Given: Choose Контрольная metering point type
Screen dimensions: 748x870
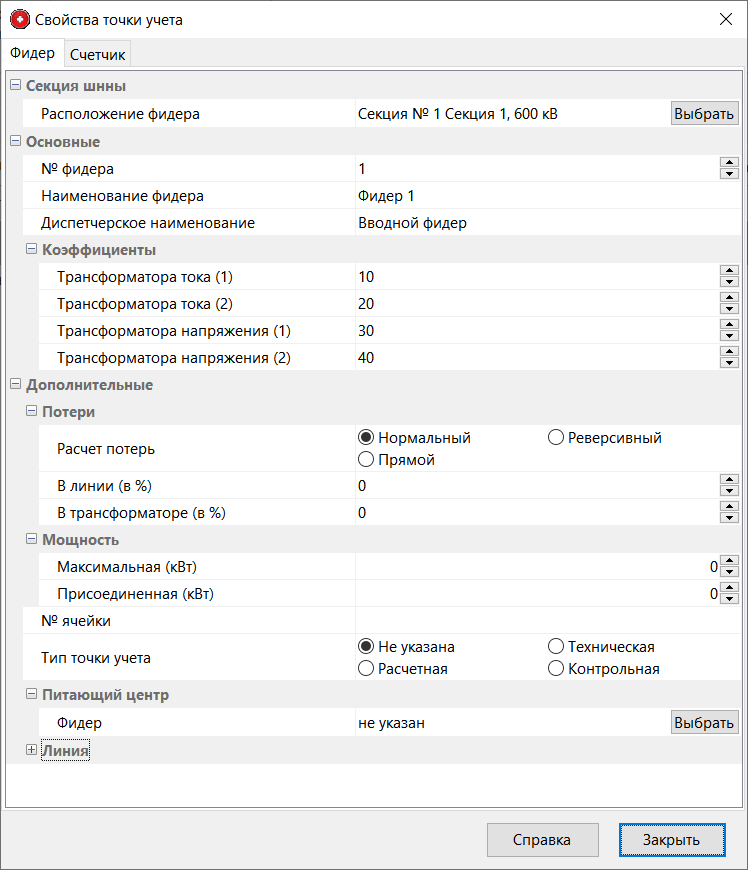Looking at the screenshot, I should point(557,669).
